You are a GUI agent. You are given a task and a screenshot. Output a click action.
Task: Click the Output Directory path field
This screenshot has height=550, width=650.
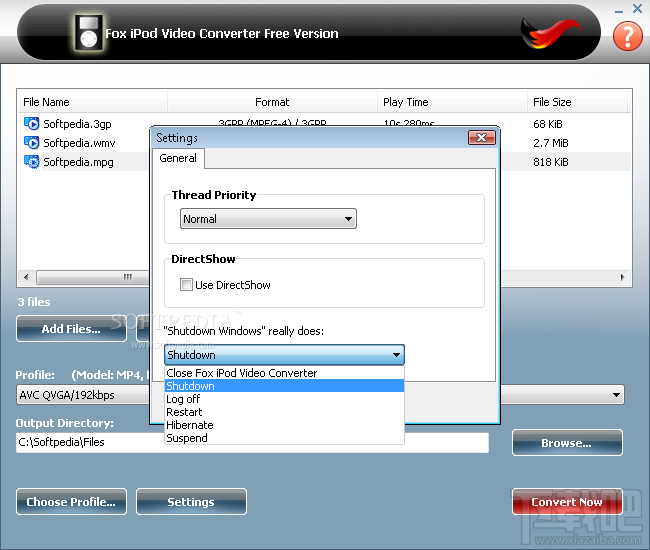(x=252, y=442)
